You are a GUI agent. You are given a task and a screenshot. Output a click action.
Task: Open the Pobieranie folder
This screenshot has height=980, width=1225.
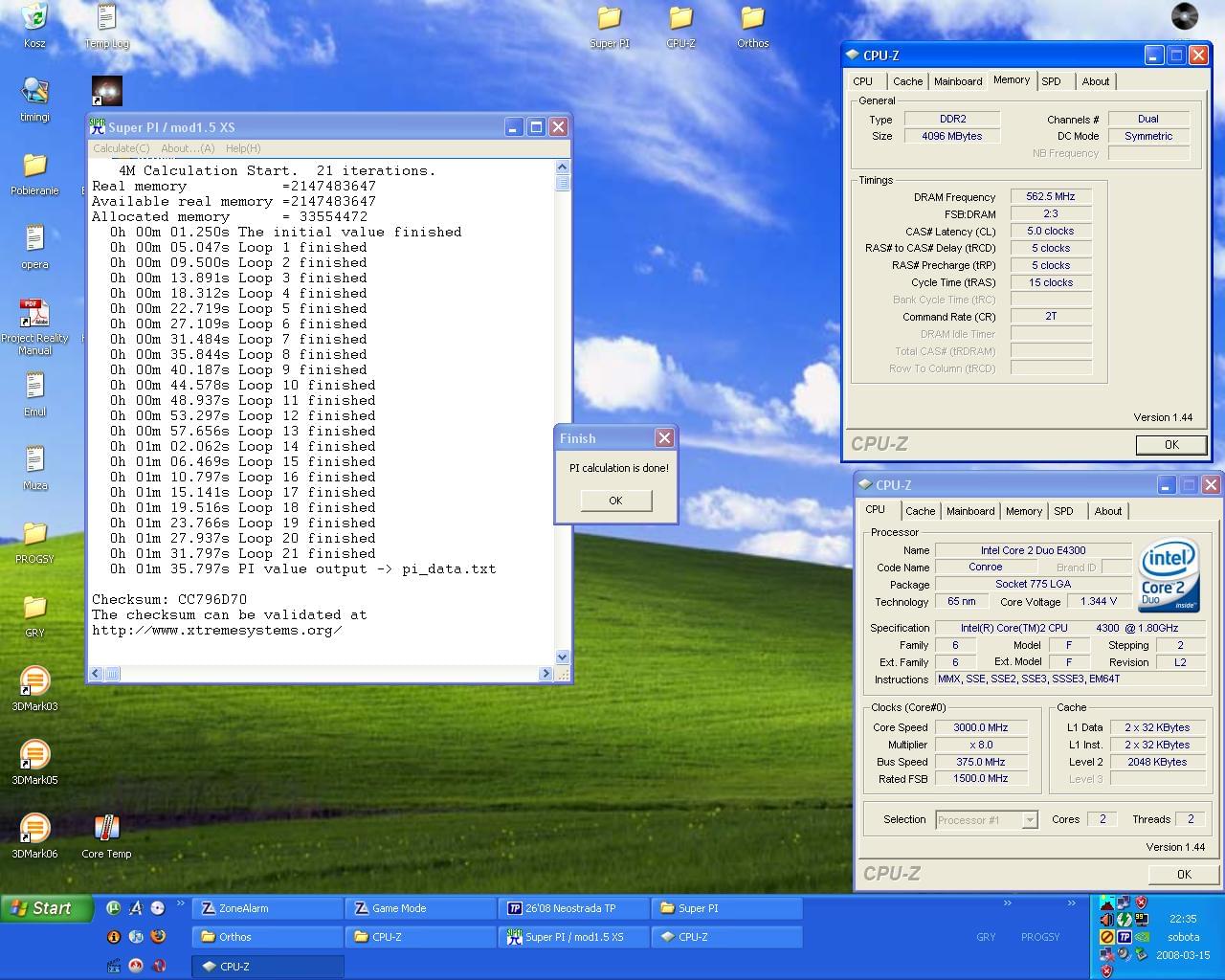coord(34,172)
